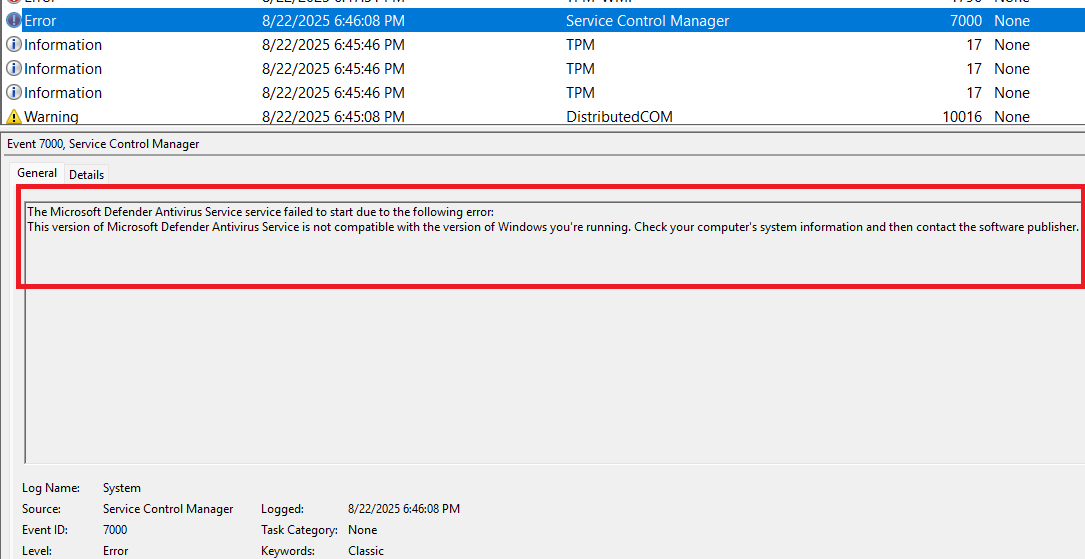The image size is (1085, 559).
Task: Click event ID 10016 in the Warning row
Action: click(962, 116)
